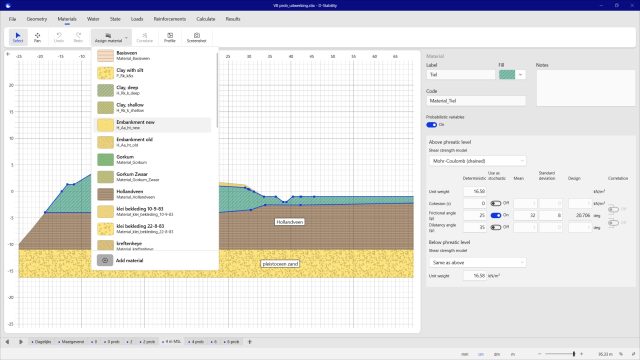Open the Same as above dropdown
This screenshot has height=360, width=640.
point(477,262)
